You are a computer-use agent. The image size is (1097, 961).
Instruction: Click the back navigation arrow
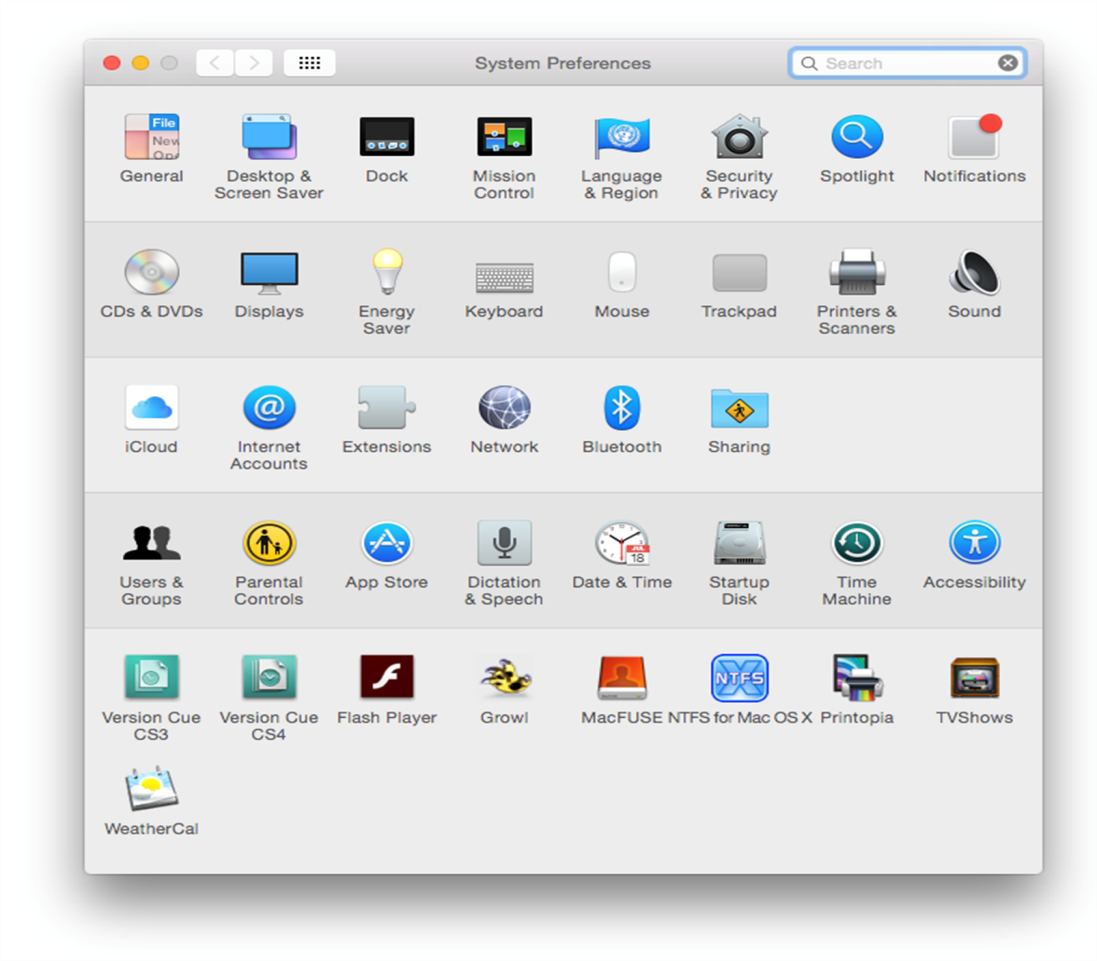(215, 63)
